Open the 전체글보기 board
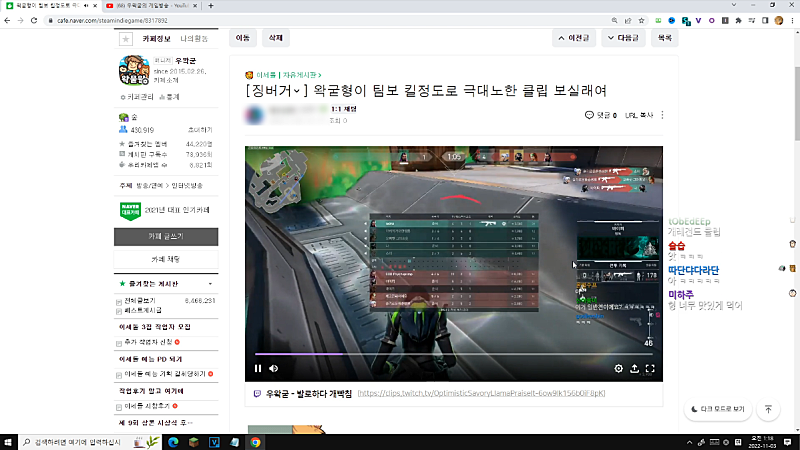 point(140,301)
